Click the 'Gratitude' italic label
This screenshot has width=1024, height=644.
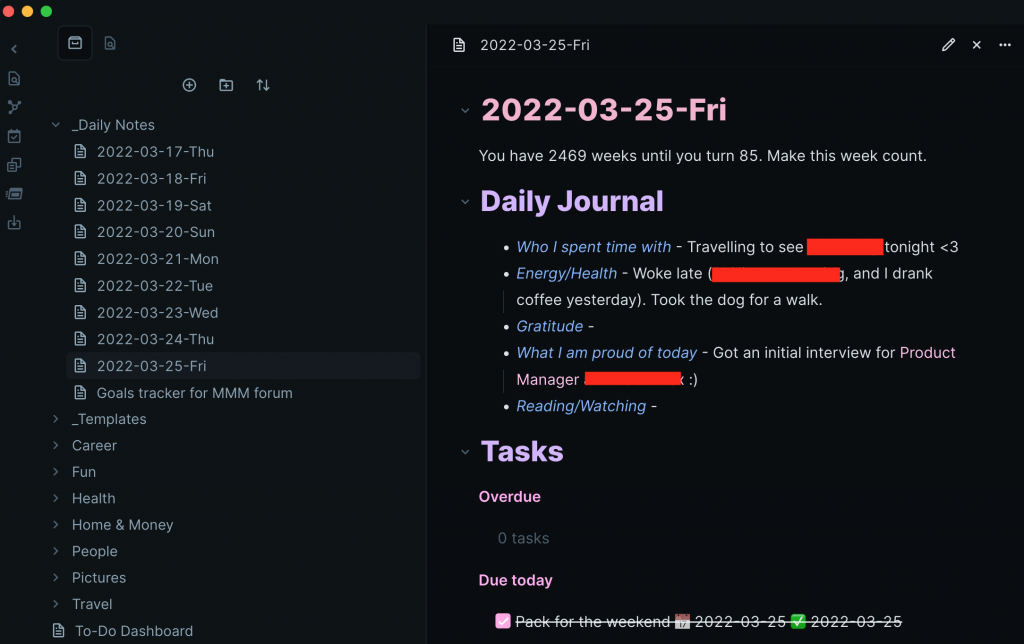[549, 326]
